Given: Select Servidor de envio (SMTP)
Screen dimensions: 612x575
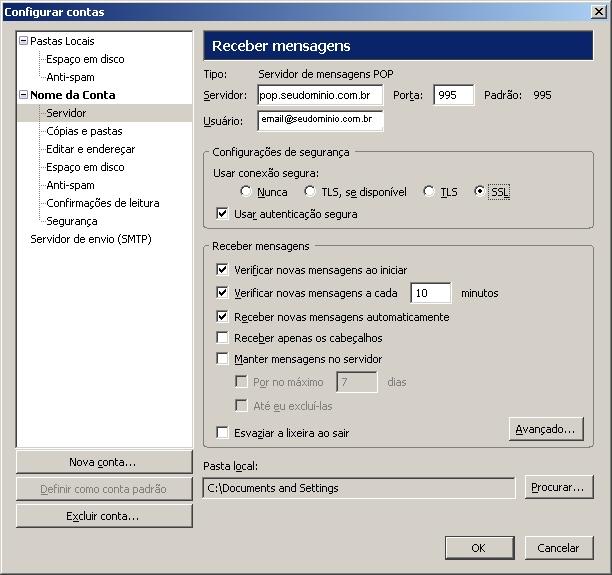Looking at the screenshot, I should 91,239.
